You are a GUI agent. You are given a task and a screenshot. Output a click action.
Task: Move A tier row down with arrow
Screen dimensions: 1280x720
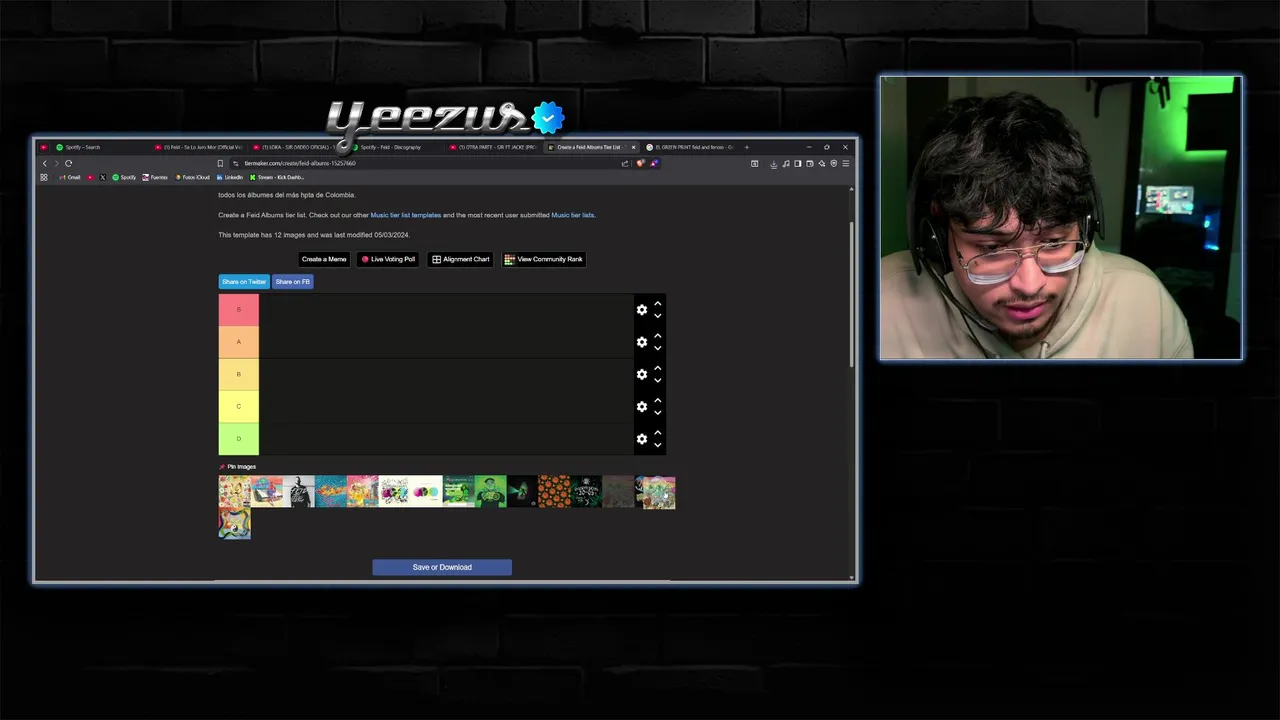(x=657, y=348)
